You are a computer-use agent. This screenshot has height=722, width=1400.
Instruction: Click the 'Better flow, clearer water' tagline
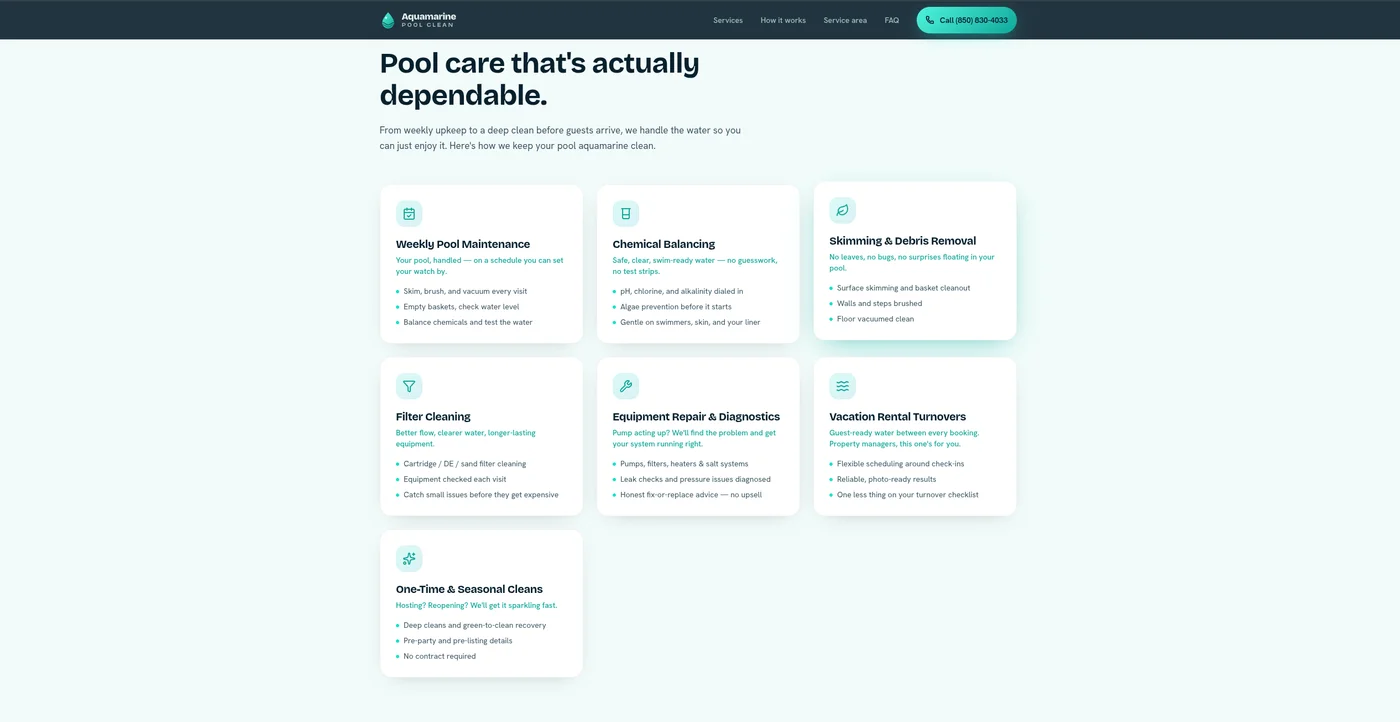pos(466,438)
